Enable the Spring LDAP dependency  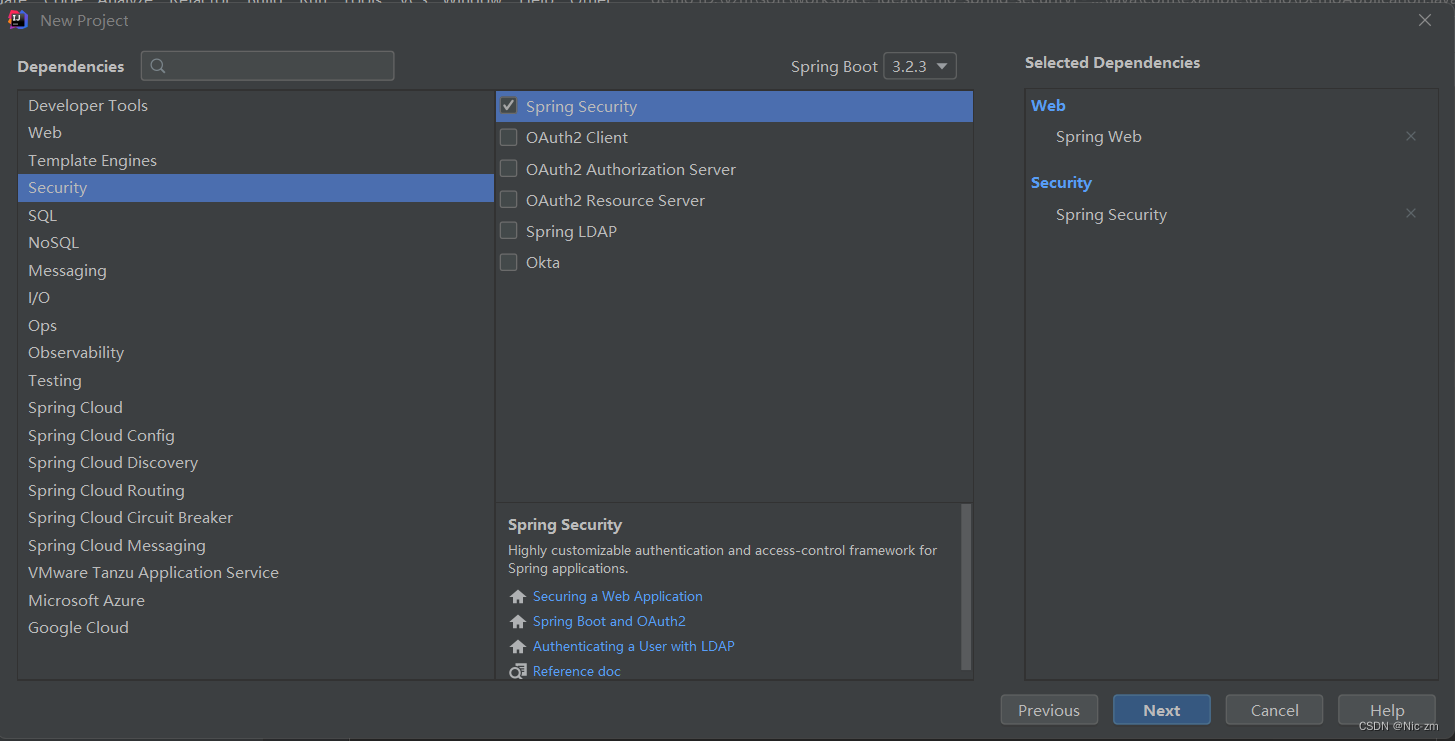[508, 230]
